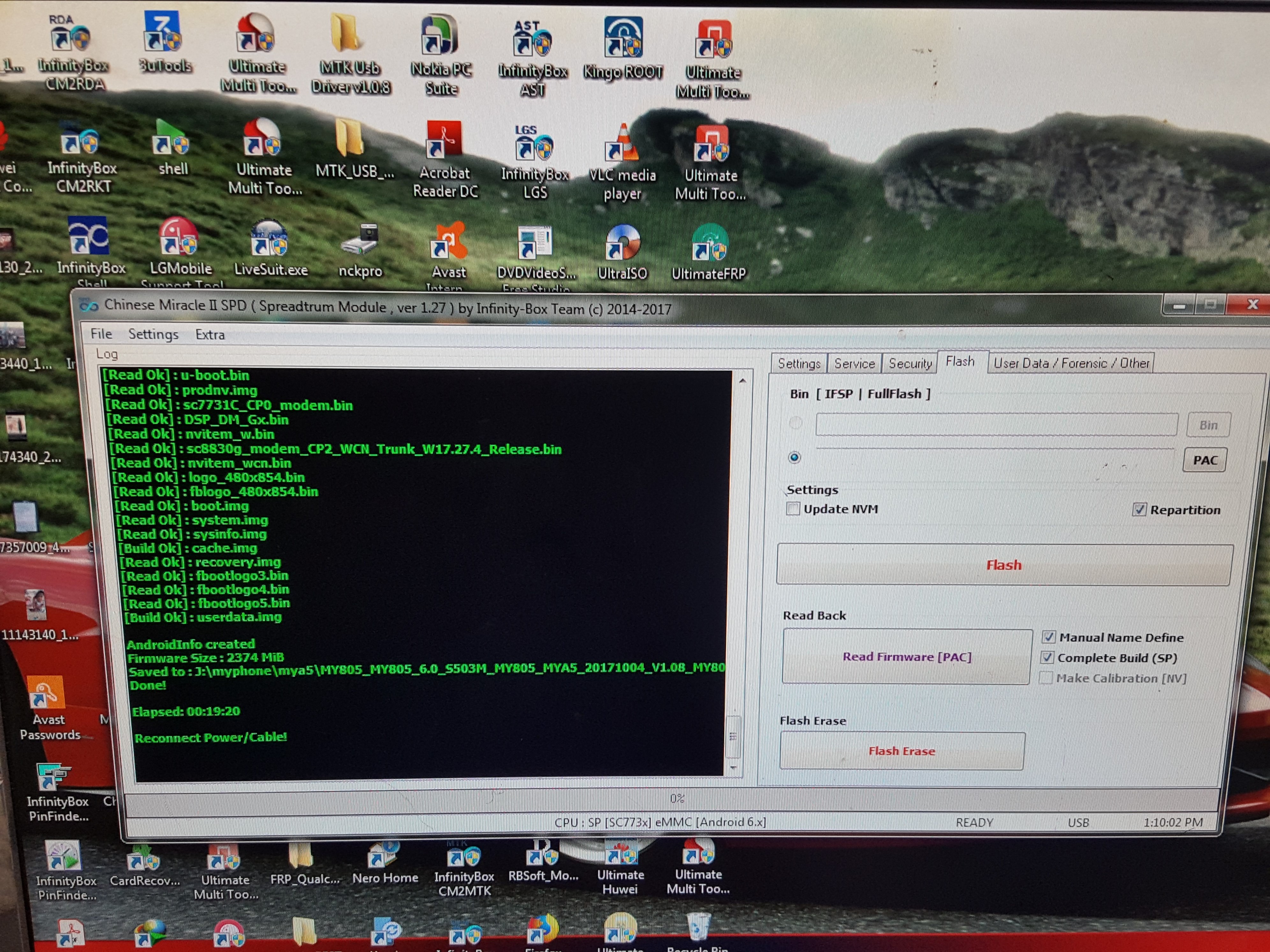Switch to the Settings tab
The width and height of the screenshot is (1270, 952).
click(x=799, y=363)
